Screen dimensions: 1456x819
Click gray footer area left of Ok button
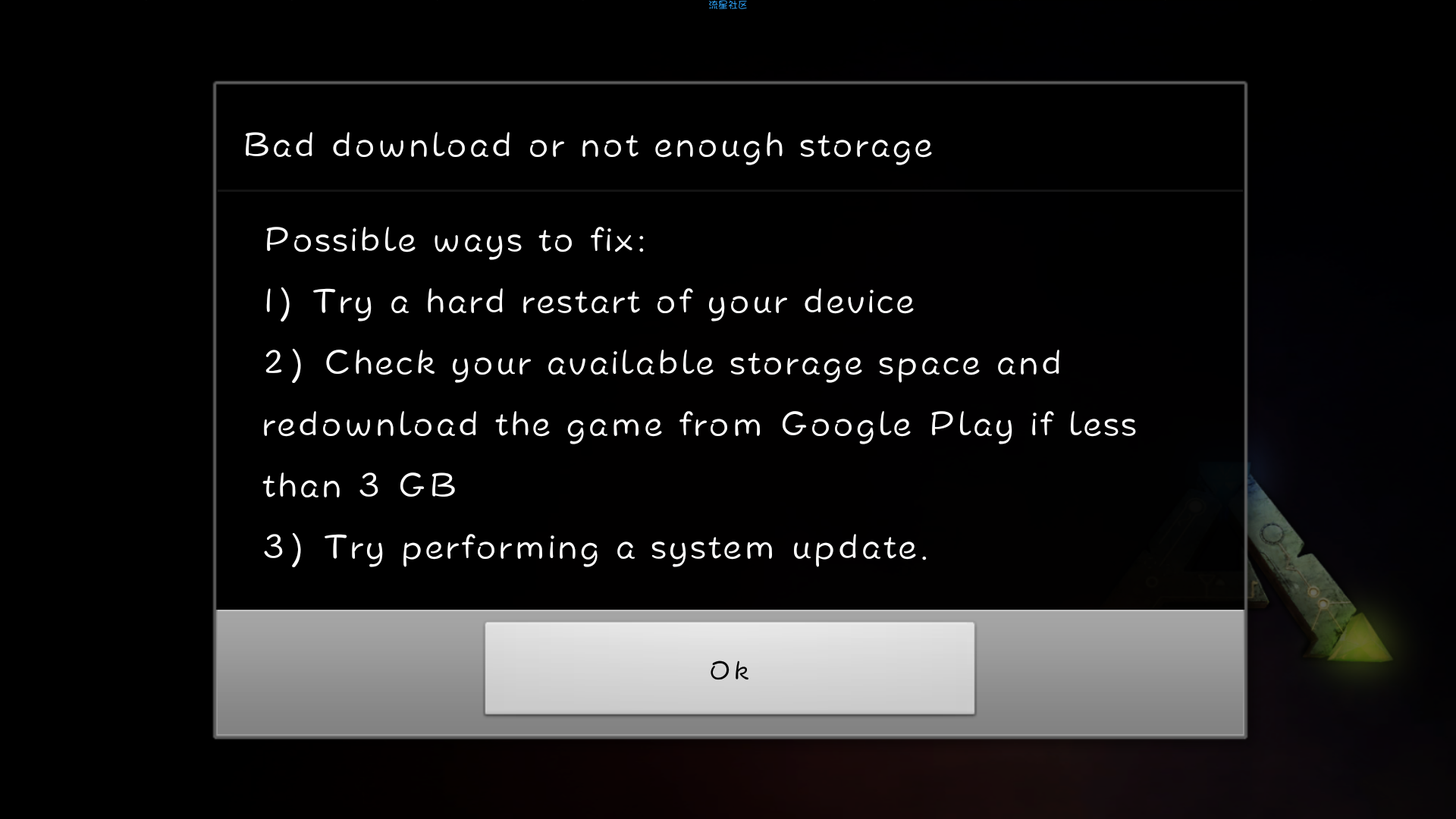tap(350, 671)
